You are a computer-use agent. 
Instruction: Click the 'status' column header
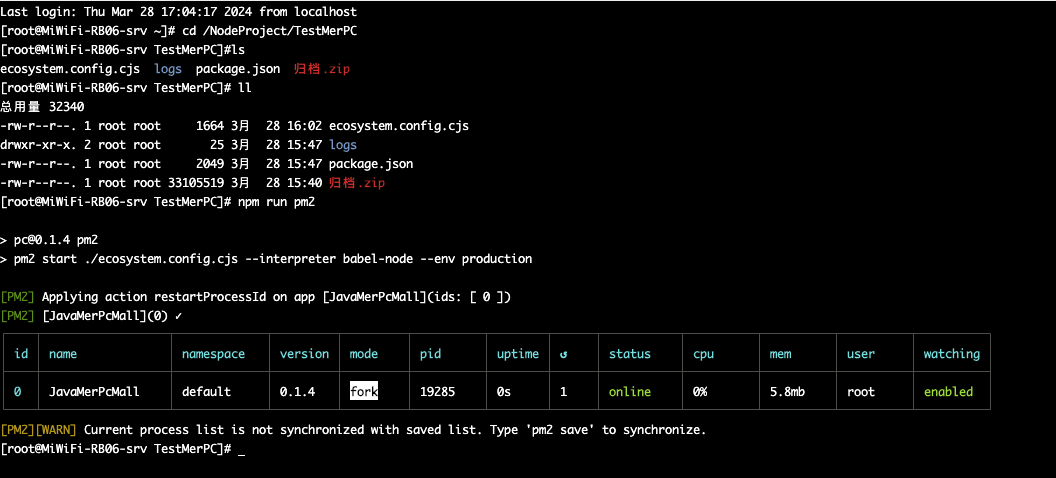click(x=630, y=353)
